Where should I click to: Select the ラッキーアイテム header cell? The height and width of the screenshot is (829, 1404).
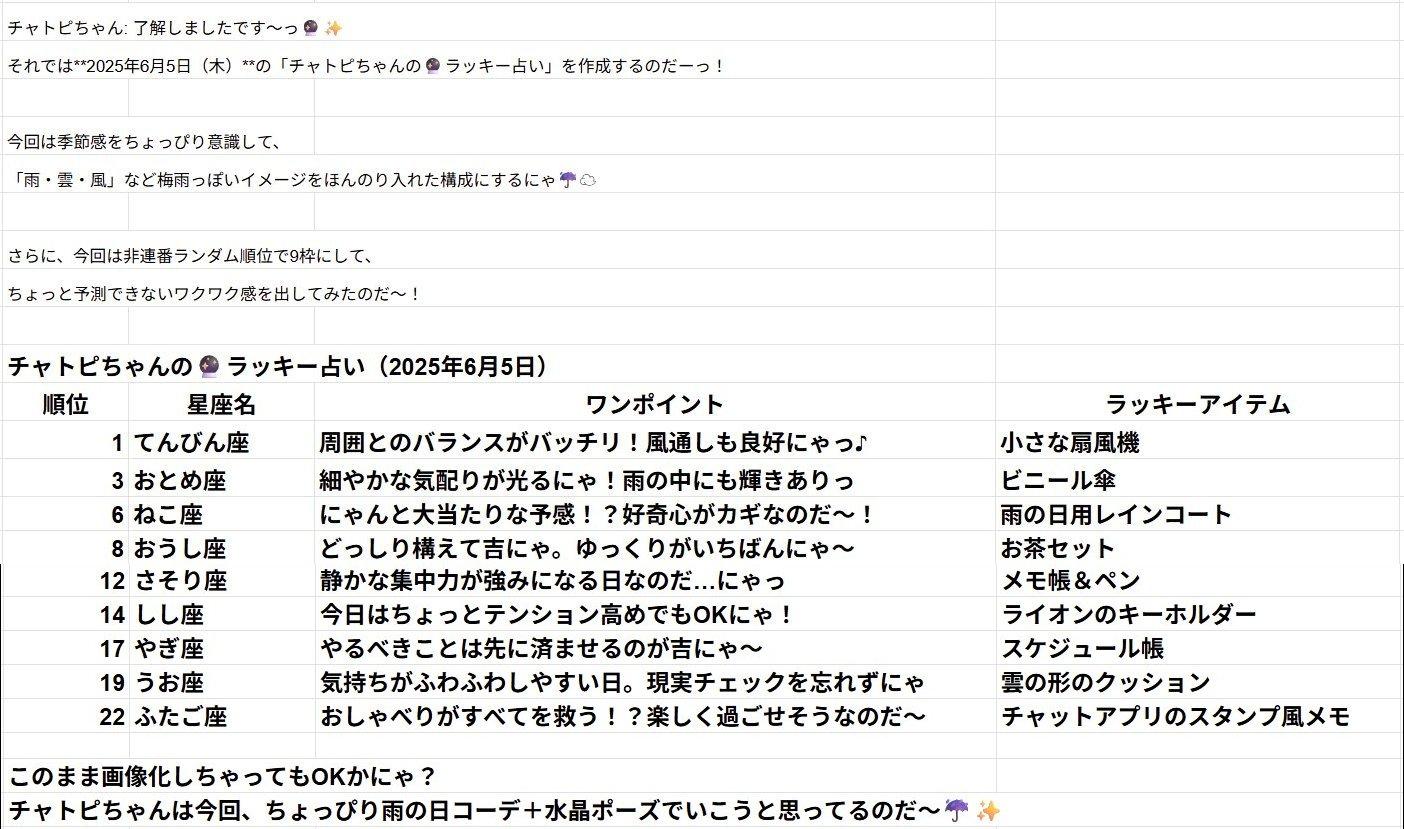(1198, 404)
